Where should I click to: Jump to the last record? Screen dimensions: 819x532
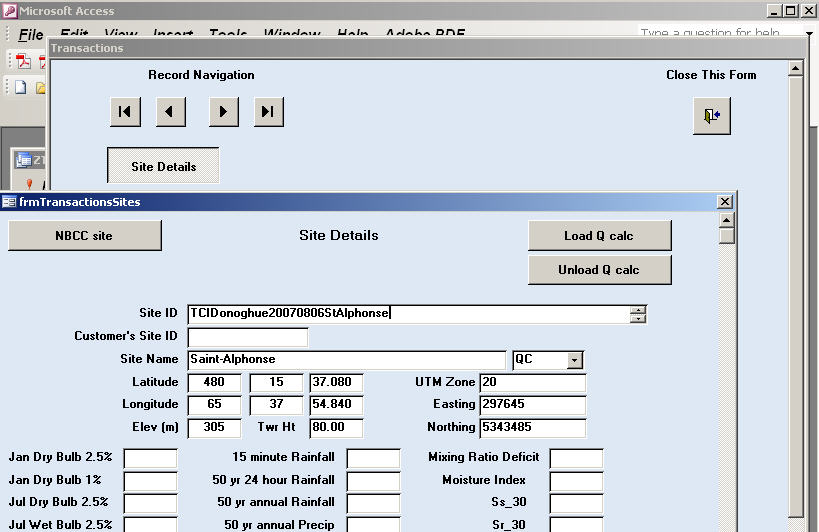pos(268,112)
